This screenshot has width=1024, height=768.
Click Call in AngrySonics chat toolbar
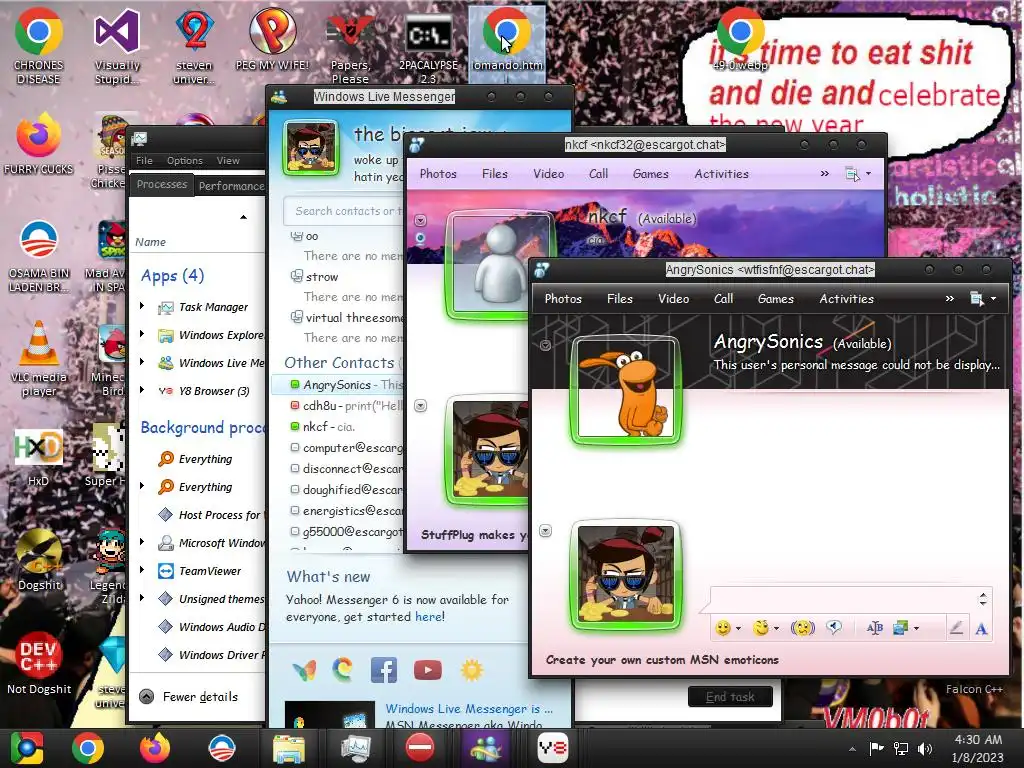pos(724,298)
